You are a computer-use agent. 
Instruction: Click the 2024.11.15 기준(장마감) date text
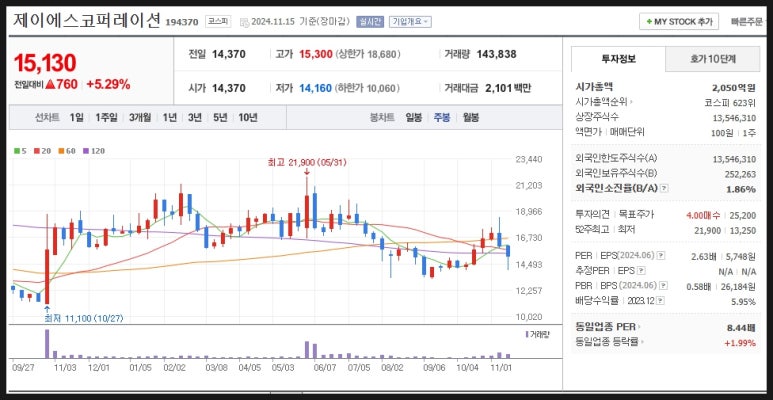click(300, 22)
